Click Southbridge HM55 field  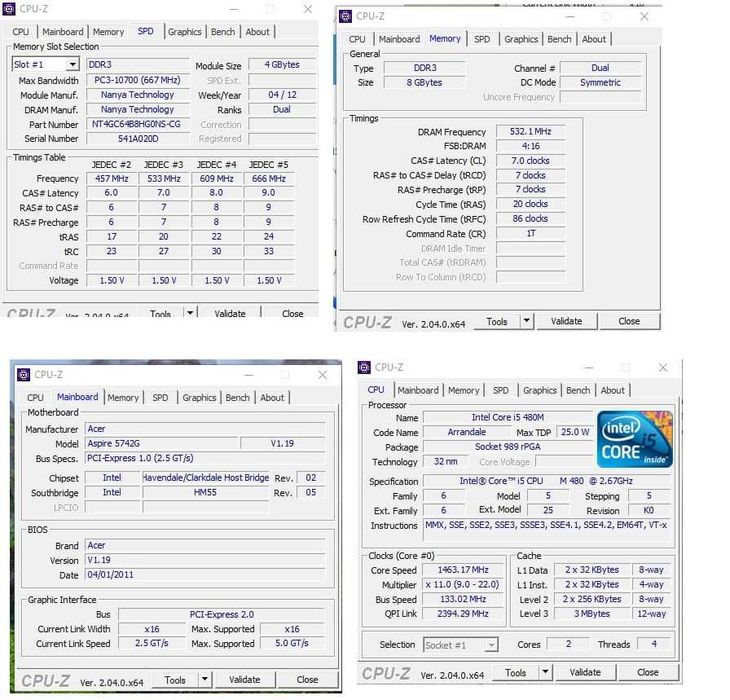coord(205,492)
